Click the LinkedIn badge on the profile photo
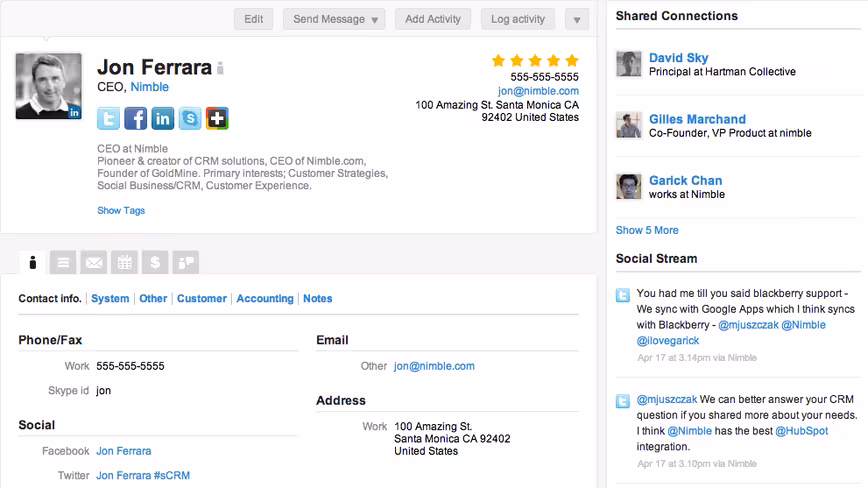Screen dimensions: 868x488 tap(74, 112)
